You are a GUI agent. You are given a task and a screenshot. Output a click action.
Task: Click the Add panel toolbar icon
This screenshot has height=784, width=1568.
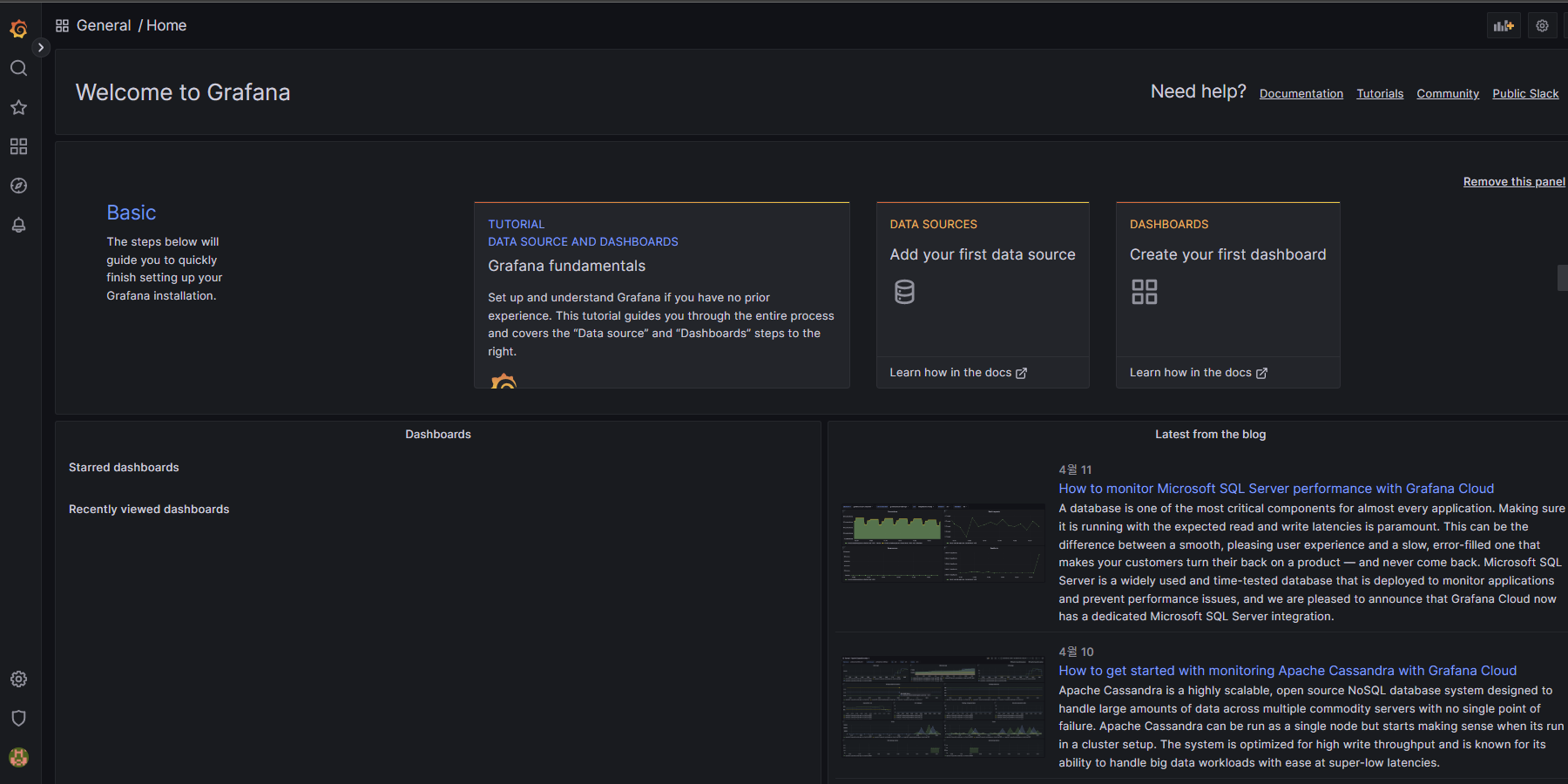click(x=1504, y=25)
